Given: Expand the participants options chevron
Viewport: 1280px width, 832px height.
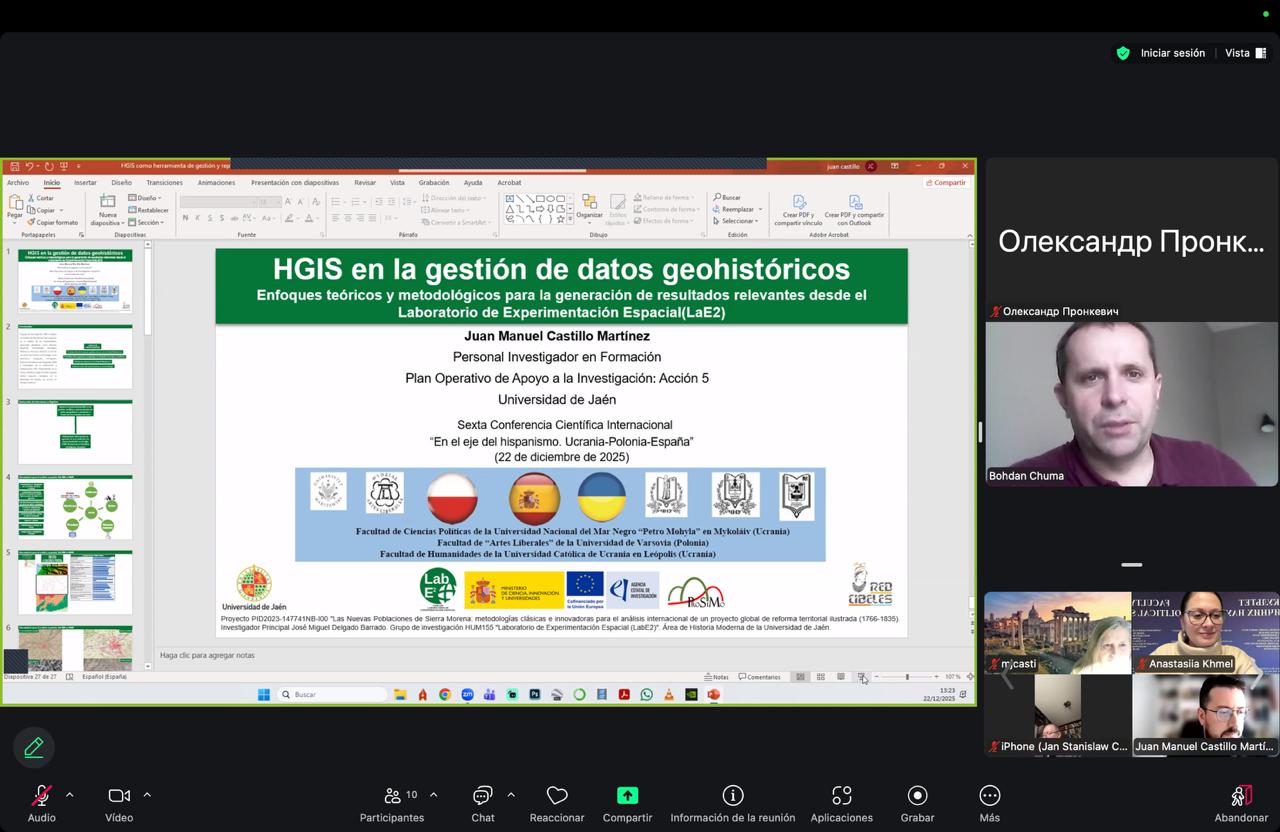Looking at the screenshot, I should point(433,795).
